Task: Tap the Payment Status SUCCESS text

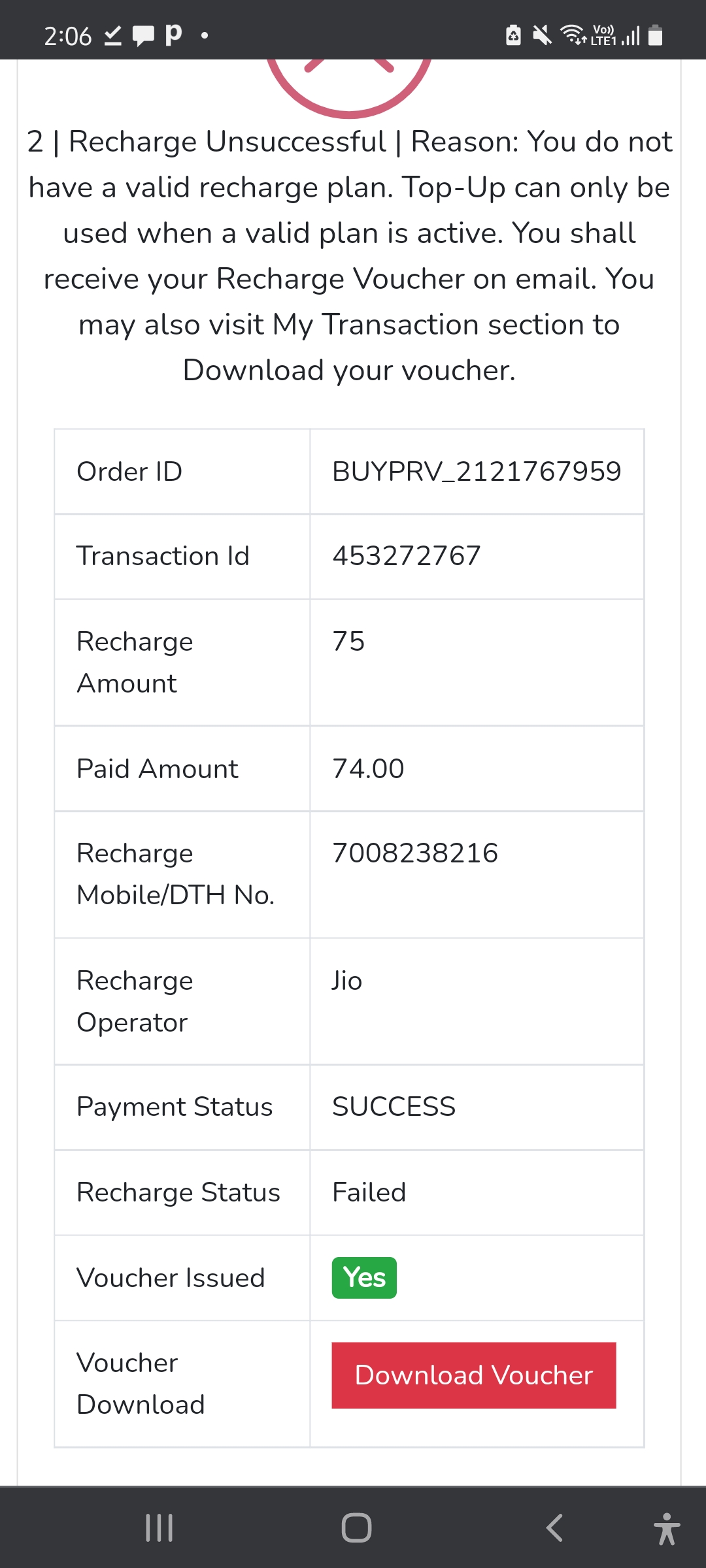Action: 394,1107
